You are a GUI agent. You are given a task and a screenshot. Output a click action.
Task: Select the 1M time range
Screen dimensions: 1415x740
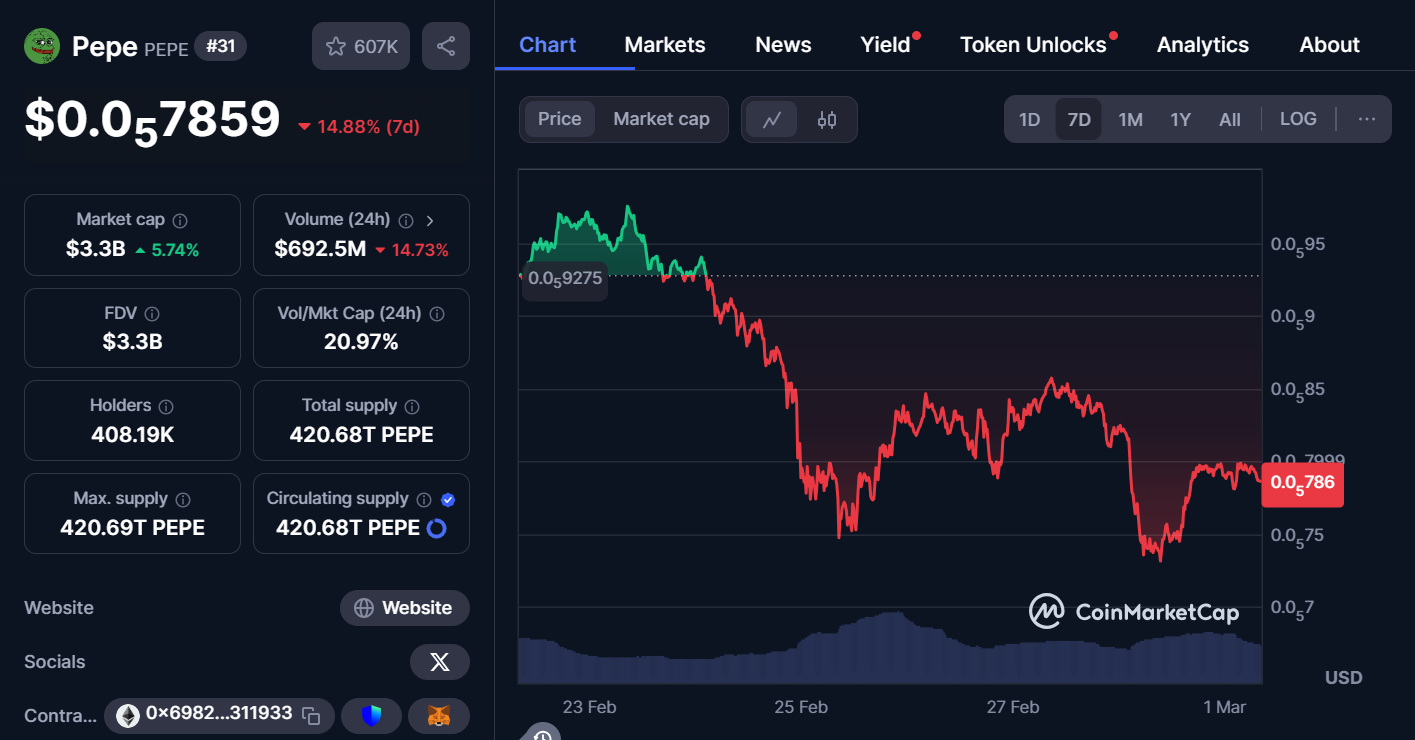[x=1130, y=120]
